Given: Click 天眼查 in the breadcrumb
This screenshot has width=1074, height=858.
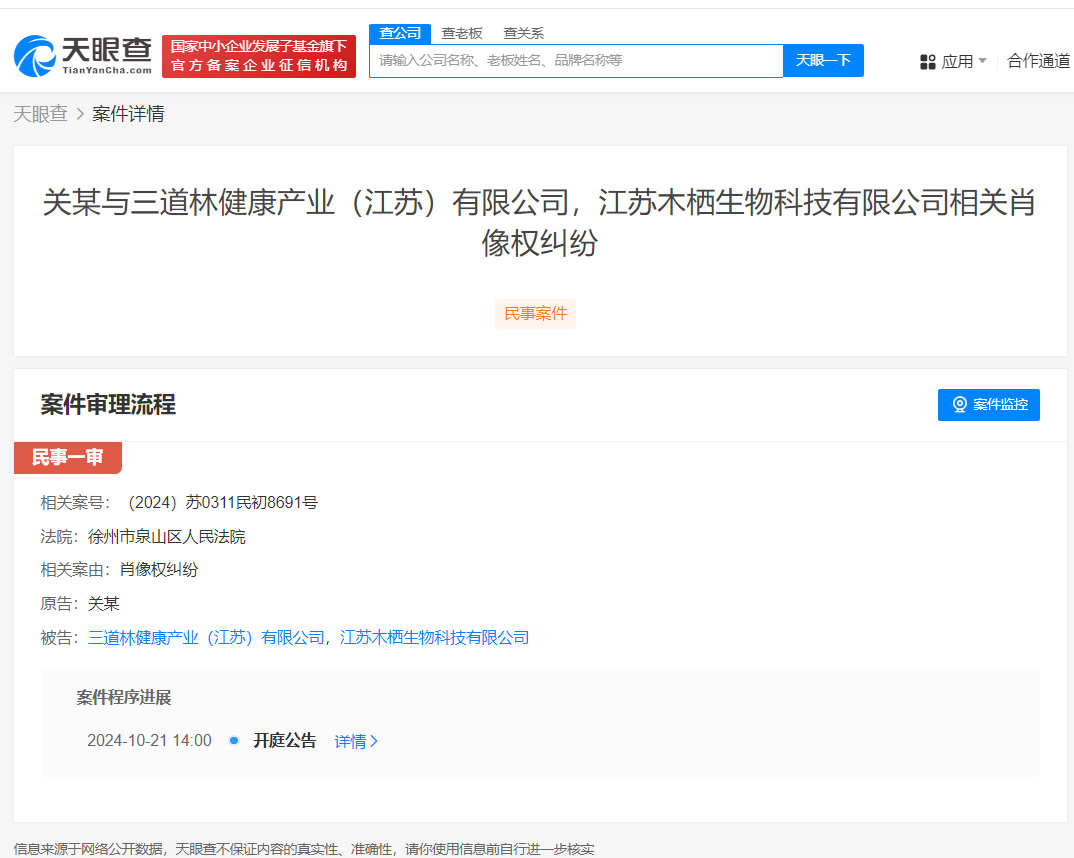Looking at the screenshot, I should (x=42, y=113).
